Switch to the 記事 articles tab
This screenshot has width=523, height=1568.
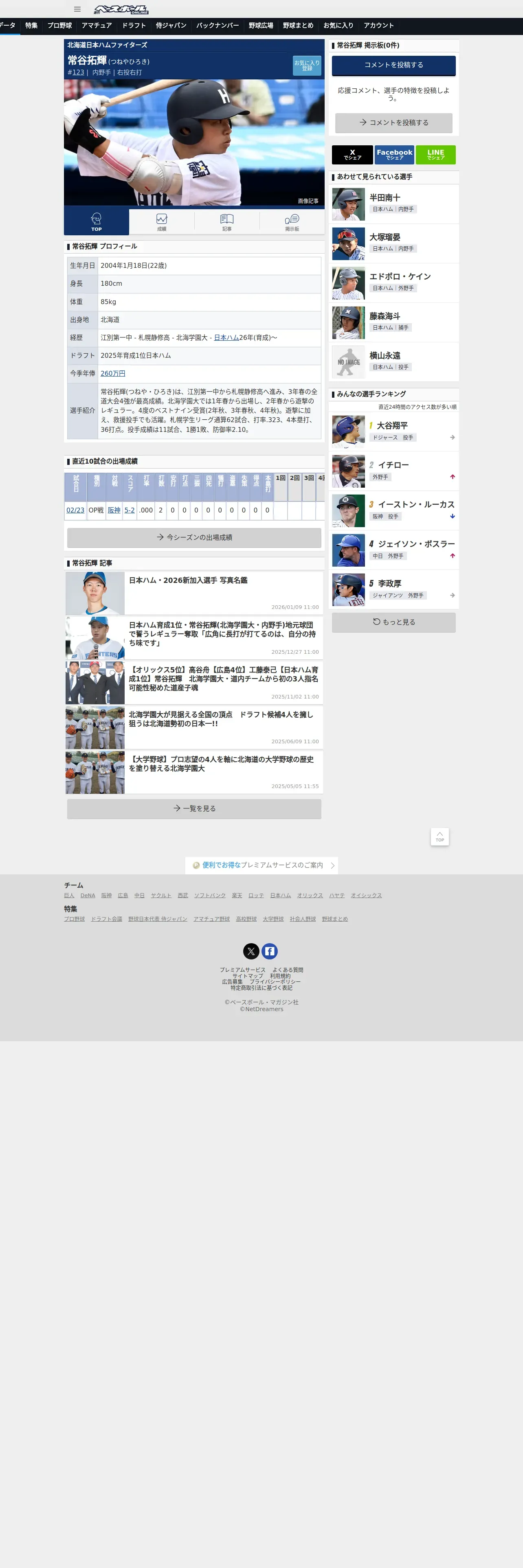(226, 222)
